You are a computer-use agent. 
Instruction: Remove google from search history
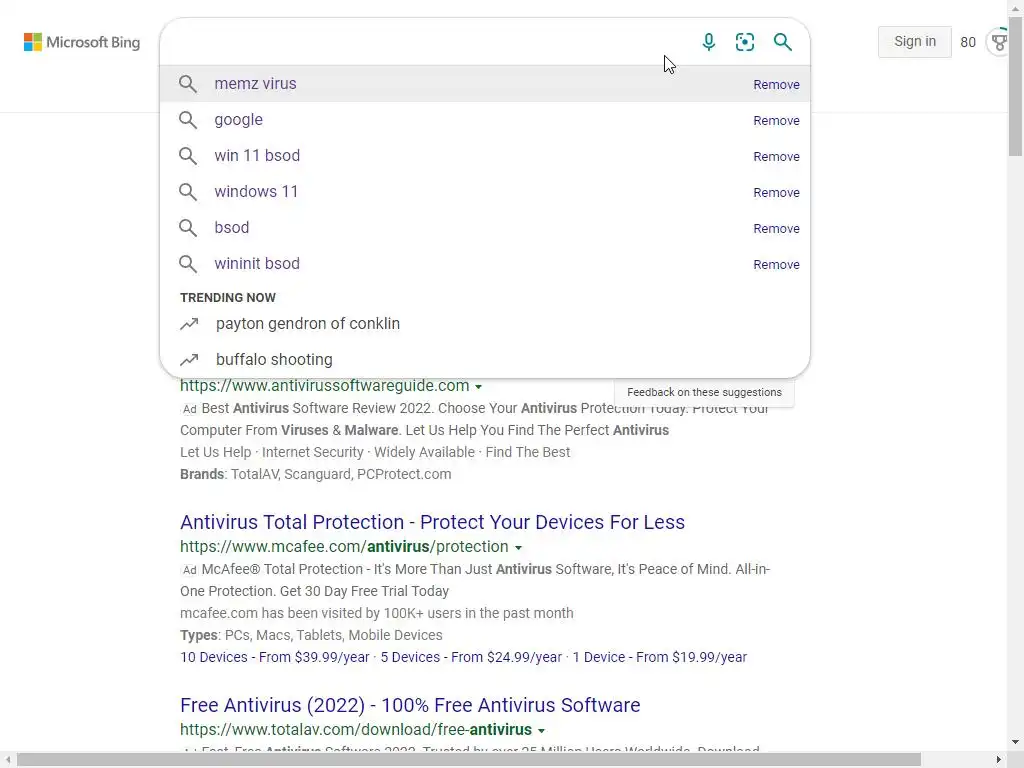click(776, 121)
